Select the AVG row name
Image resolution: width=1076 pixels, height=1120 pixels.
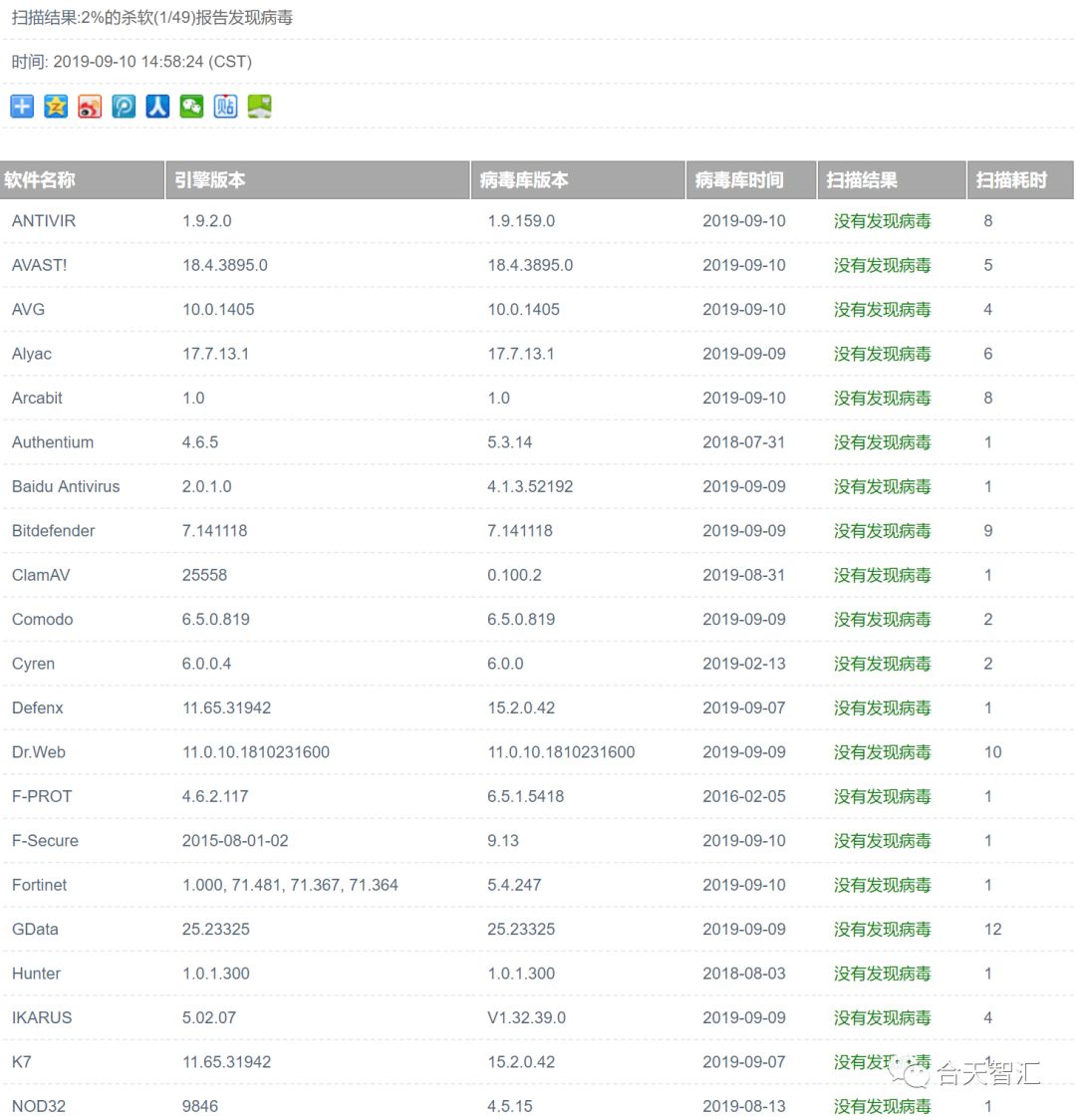coord(29,309)
